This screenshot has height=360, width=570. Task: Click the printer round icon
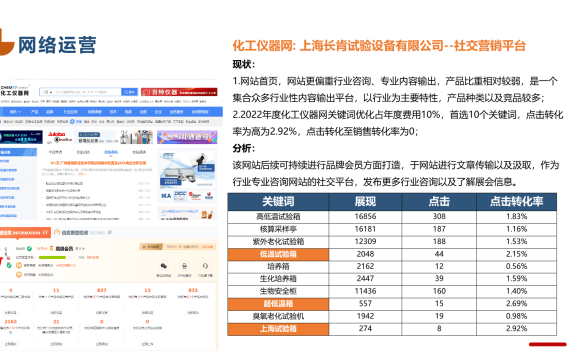(x=184, y=266)
